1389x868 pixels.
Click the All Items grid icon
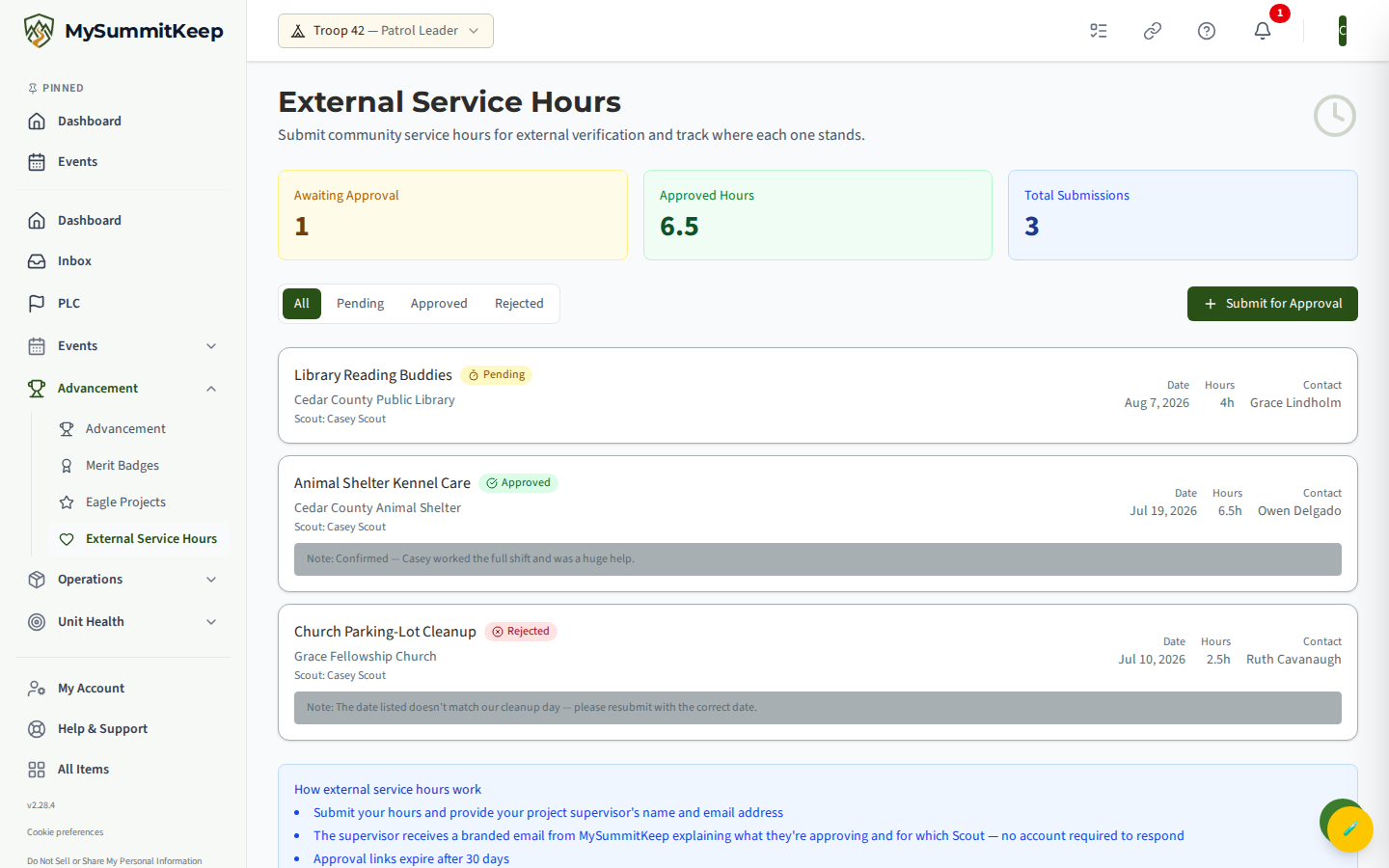coord(37,769)
